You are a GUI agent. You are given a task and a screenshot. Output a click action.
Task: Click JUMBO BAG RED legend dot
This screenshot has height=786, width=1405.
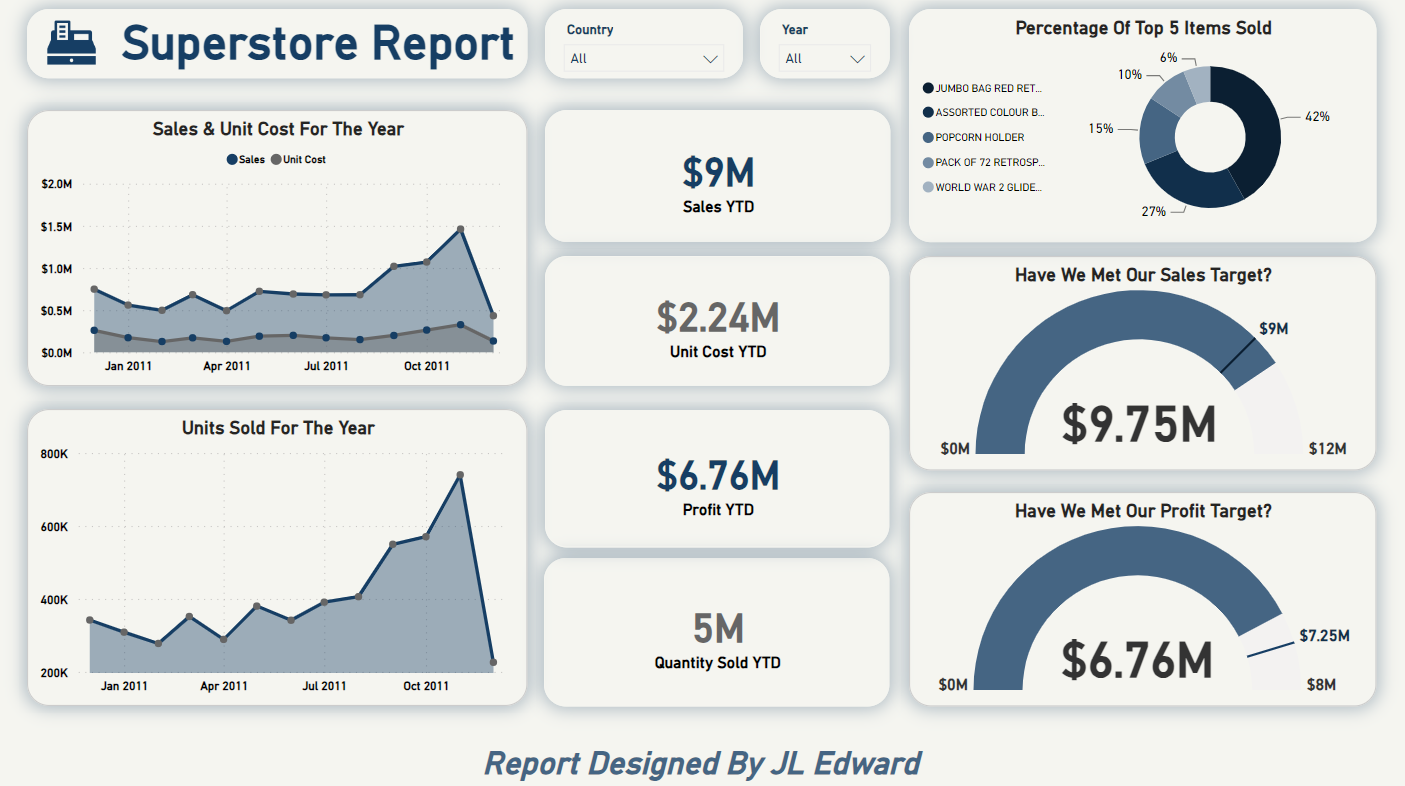pyautogui.click(x=928, y=88)
